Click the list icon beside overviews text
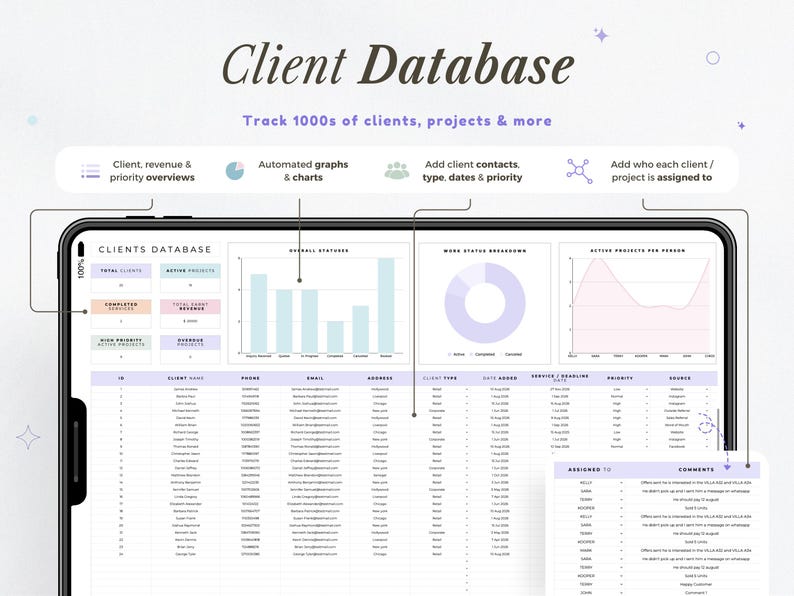The image size is (794, 596). [91, 171]
